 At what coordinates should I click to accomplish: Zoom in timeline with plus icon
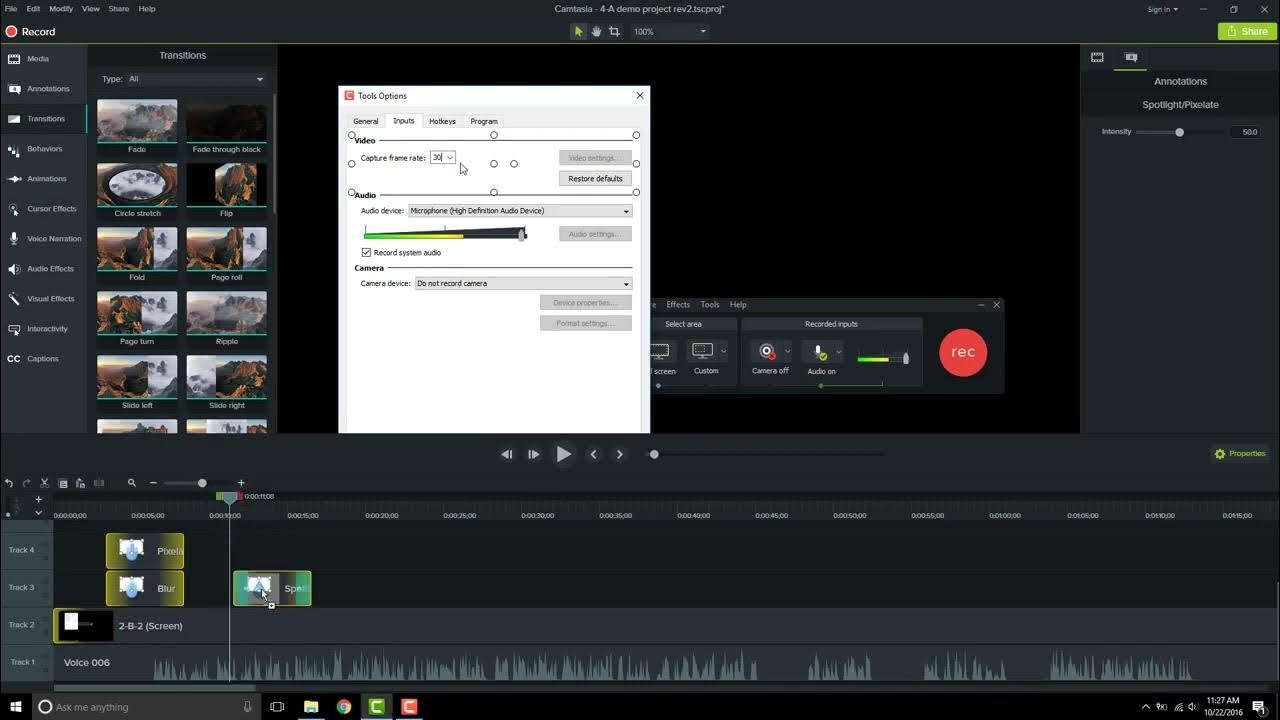pyautogui.click(x=241, y=483)
